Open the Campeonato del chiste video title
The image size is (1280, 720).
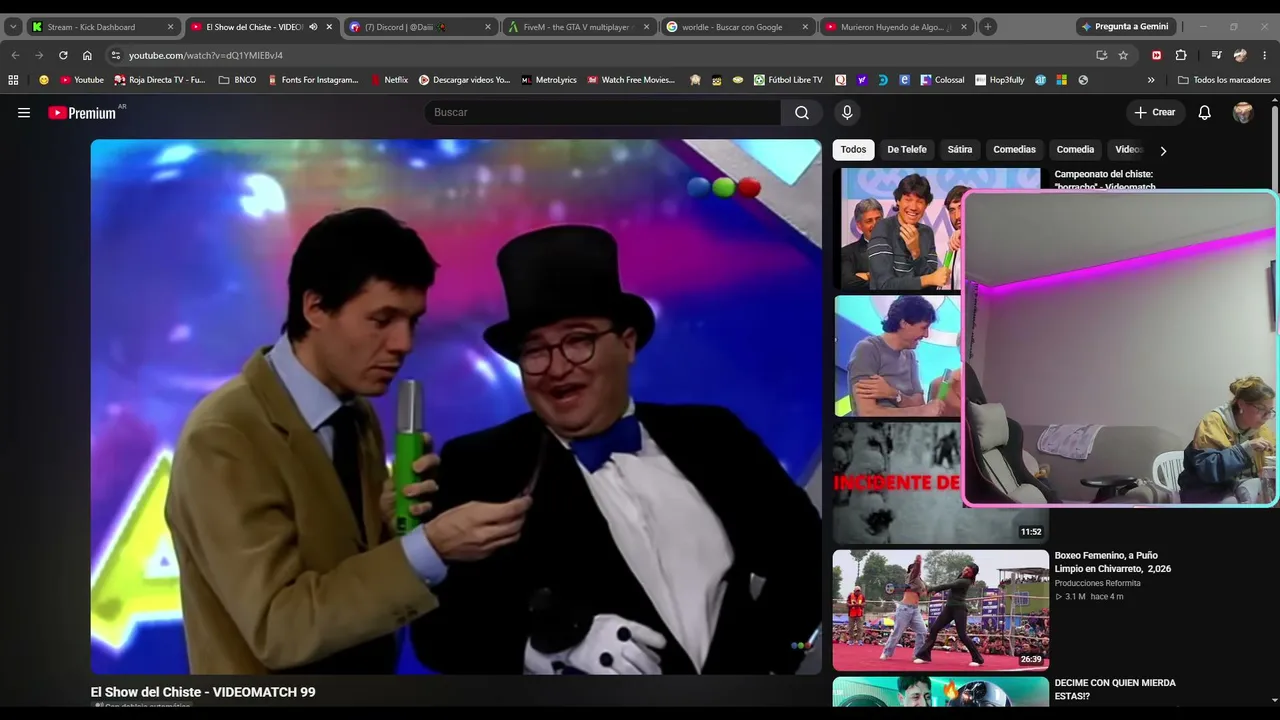click(x=1104, y=180)
